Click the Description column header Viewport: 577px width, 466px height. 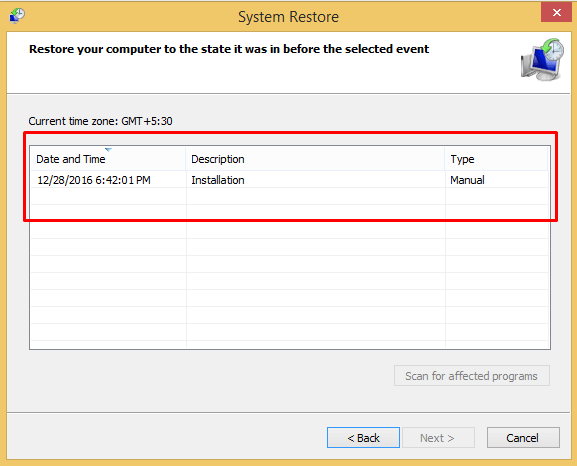(x=315, y=159)
